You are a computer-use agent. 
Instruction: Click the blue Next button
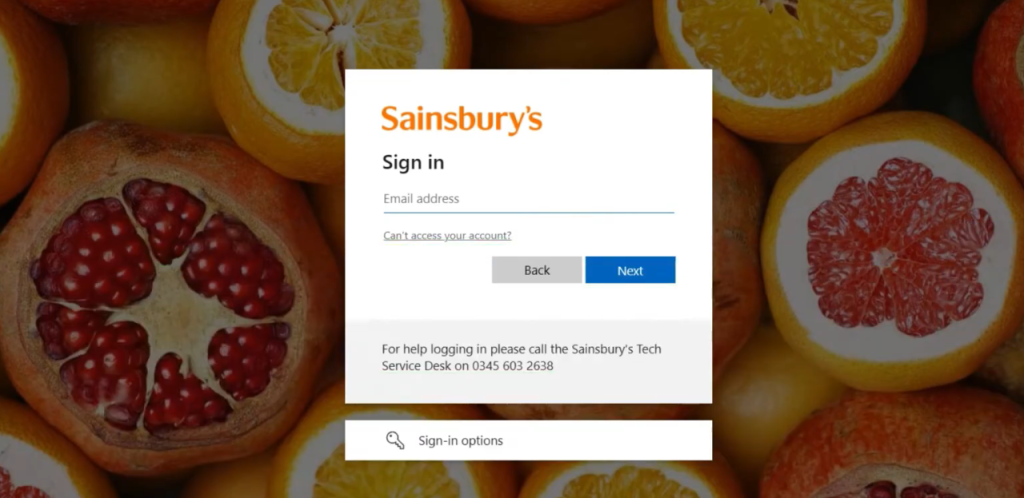630,270
